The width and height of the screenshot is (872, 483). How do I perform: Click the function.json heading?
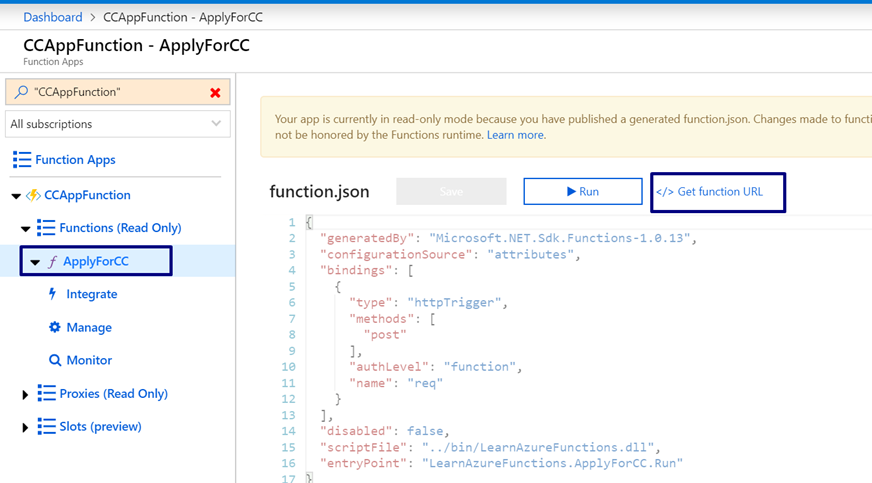tap(319, 192)
